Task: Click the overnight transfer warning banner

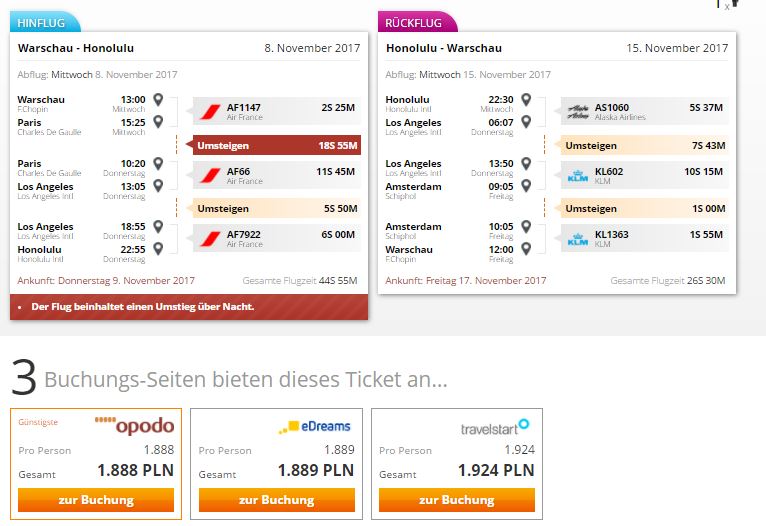Action: (x=189, y=307)
